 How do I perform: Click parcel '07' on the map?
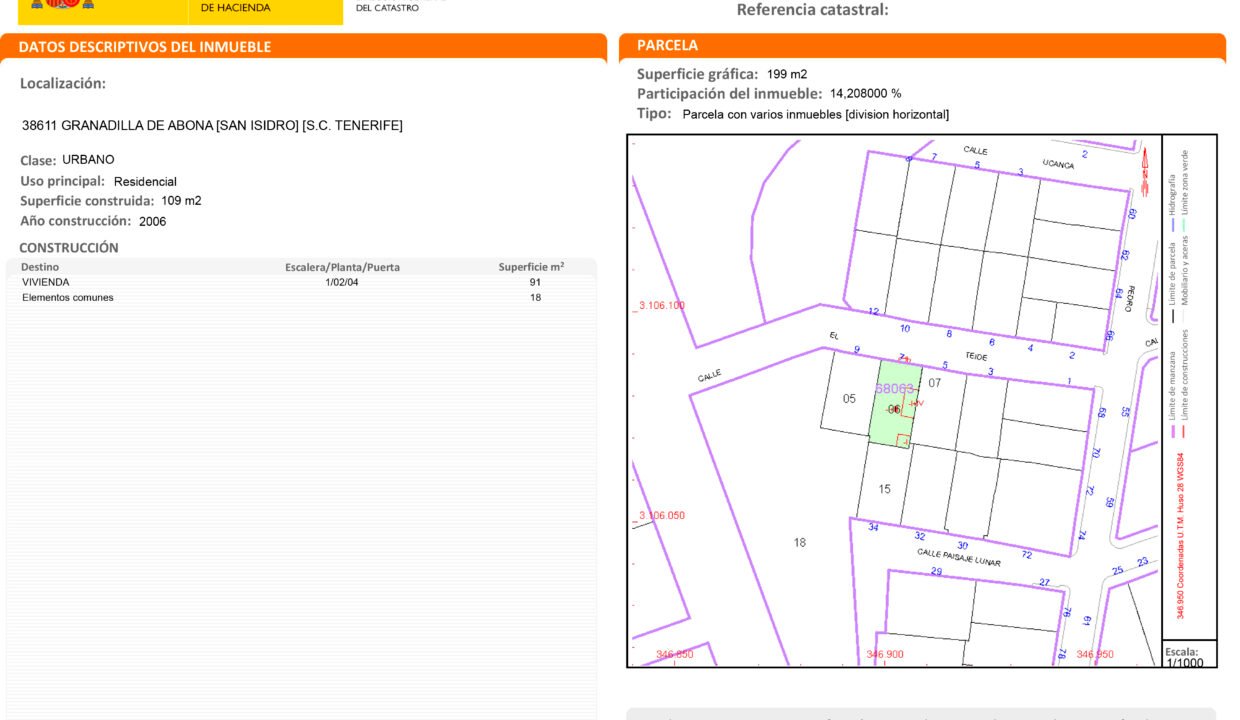[x=935, y=383]
